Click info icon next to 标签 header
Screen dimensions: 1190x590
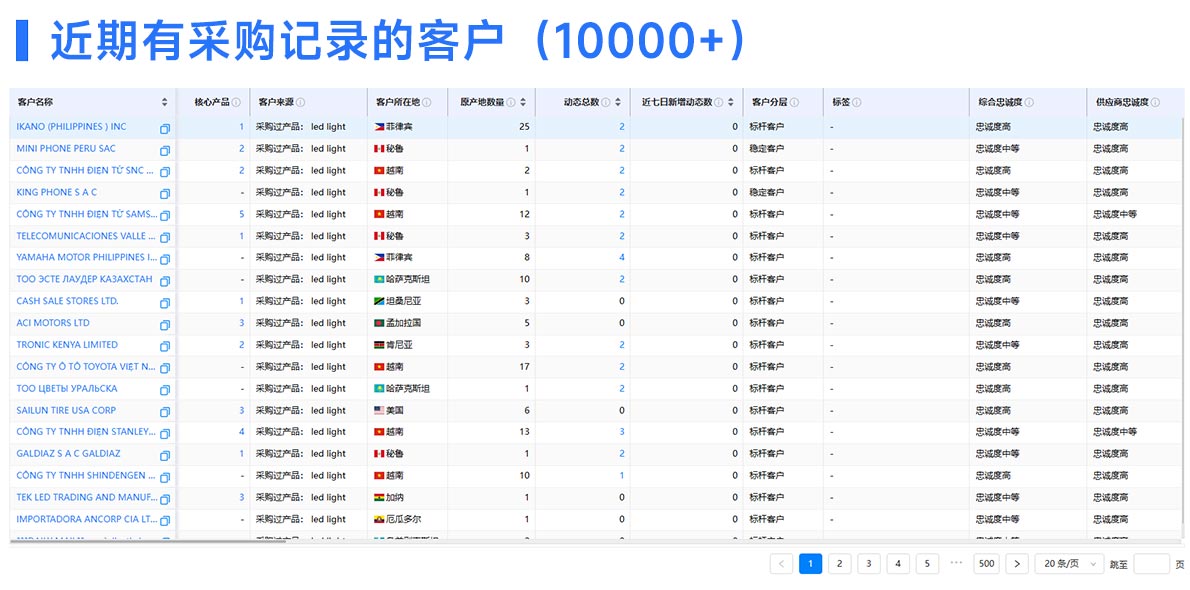857,102
